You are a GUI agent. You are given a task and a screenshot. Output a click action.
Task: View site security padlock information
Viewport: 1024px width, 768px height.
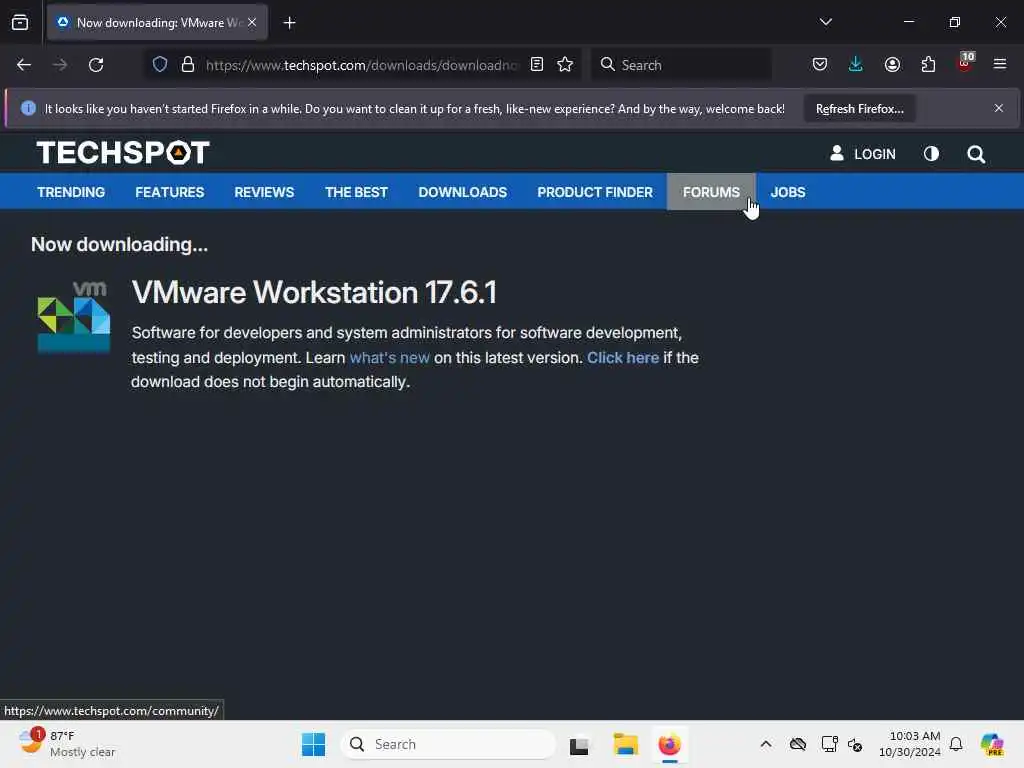pyautogui.click(x=188, y=65)
